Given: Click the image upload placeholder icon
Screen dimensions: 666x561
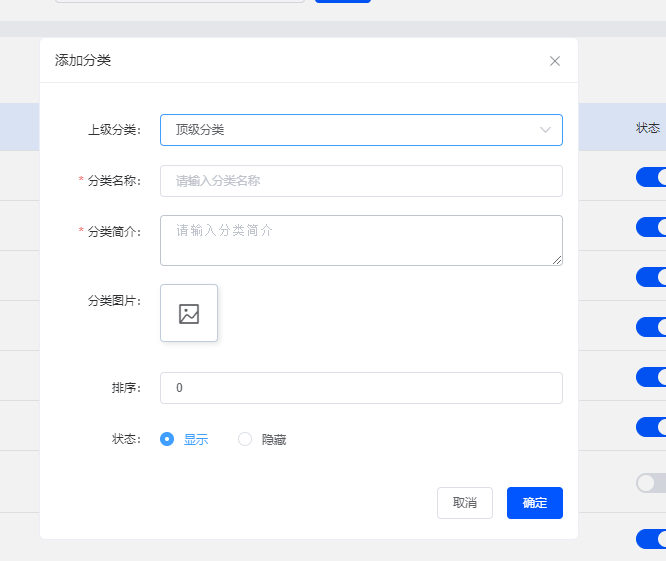Looking at the screenshot, I should coord(189,313).
